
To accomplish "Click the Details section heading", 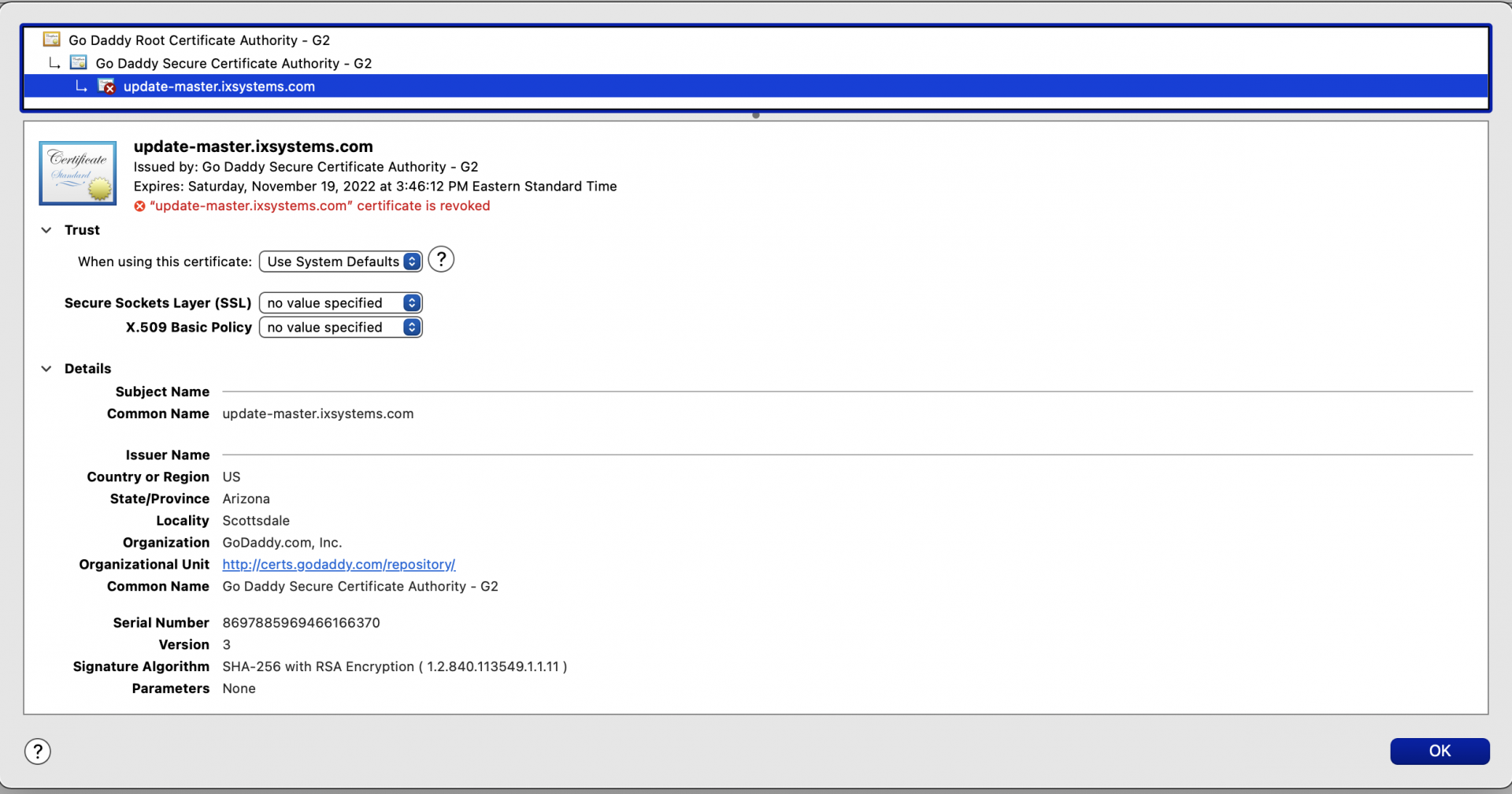I will click(x=87, y=369).
